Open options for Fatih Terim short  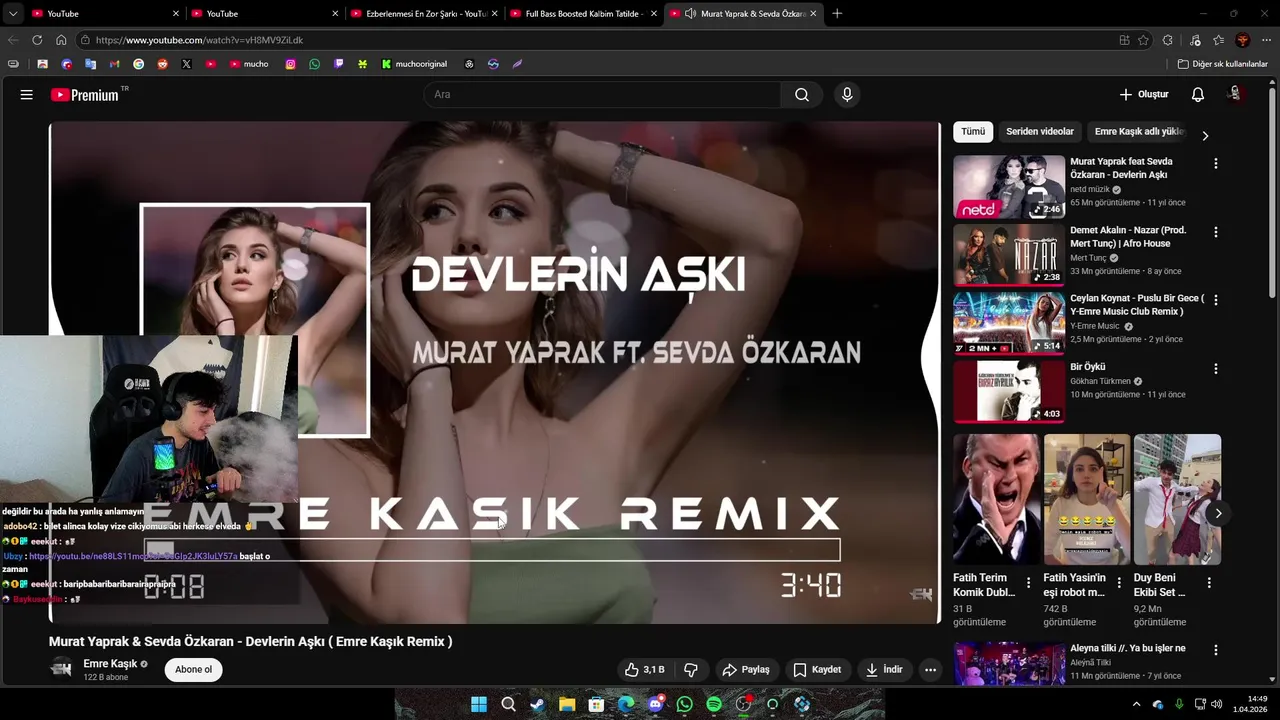click(x=1028, y=583)
